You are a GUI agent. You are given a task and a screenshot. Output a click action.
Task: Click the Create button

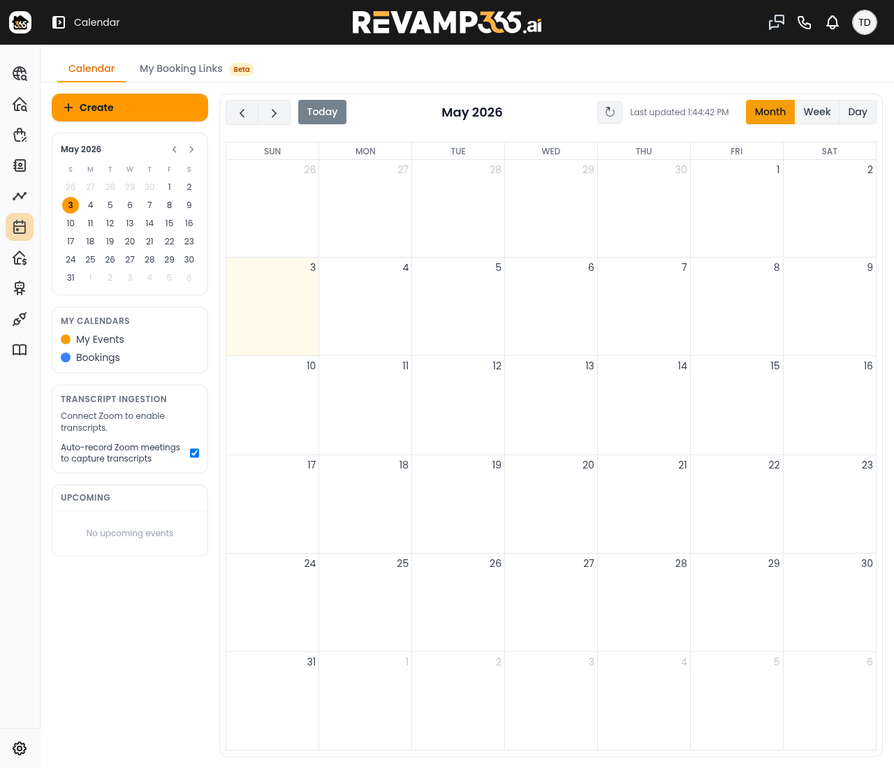pos(130,108)
